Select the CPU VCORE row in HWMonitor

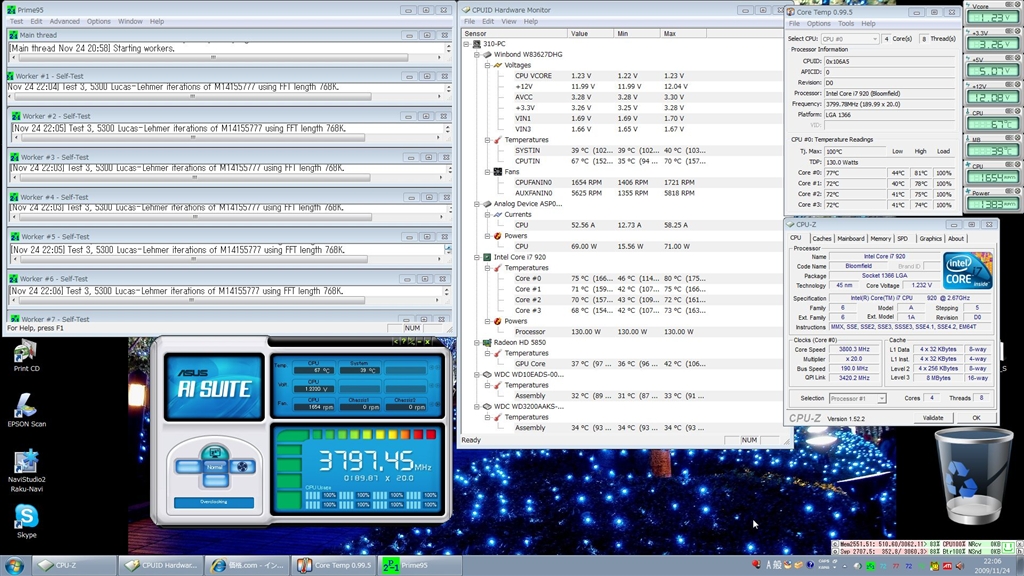pos(620,76)
